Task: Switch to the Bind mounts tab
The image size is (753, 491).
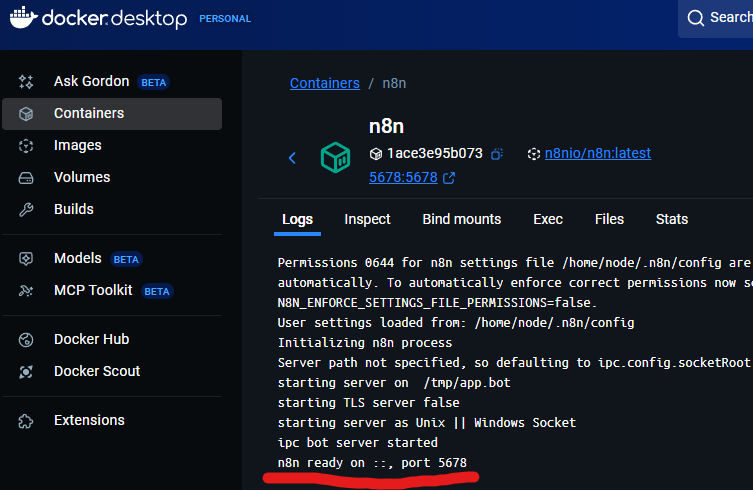Action: [462, 219]
